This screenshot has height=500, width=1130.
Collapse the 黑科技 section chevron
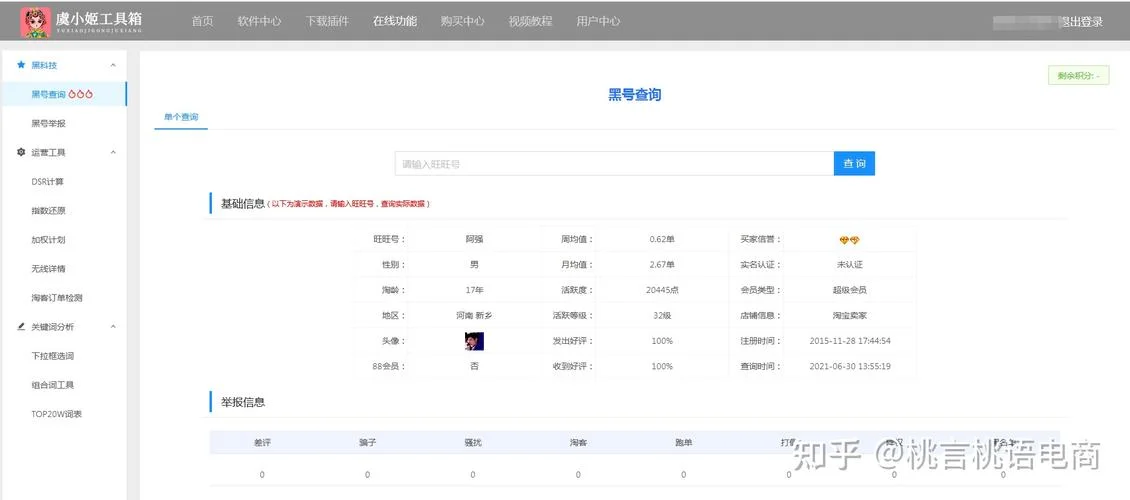113,65
